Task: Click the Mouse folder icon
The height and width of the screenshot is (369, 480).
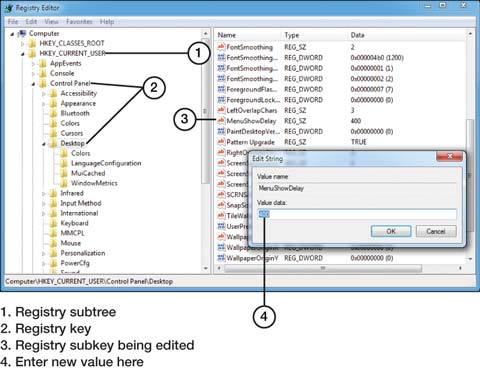Action: click(x=53, y=243)
